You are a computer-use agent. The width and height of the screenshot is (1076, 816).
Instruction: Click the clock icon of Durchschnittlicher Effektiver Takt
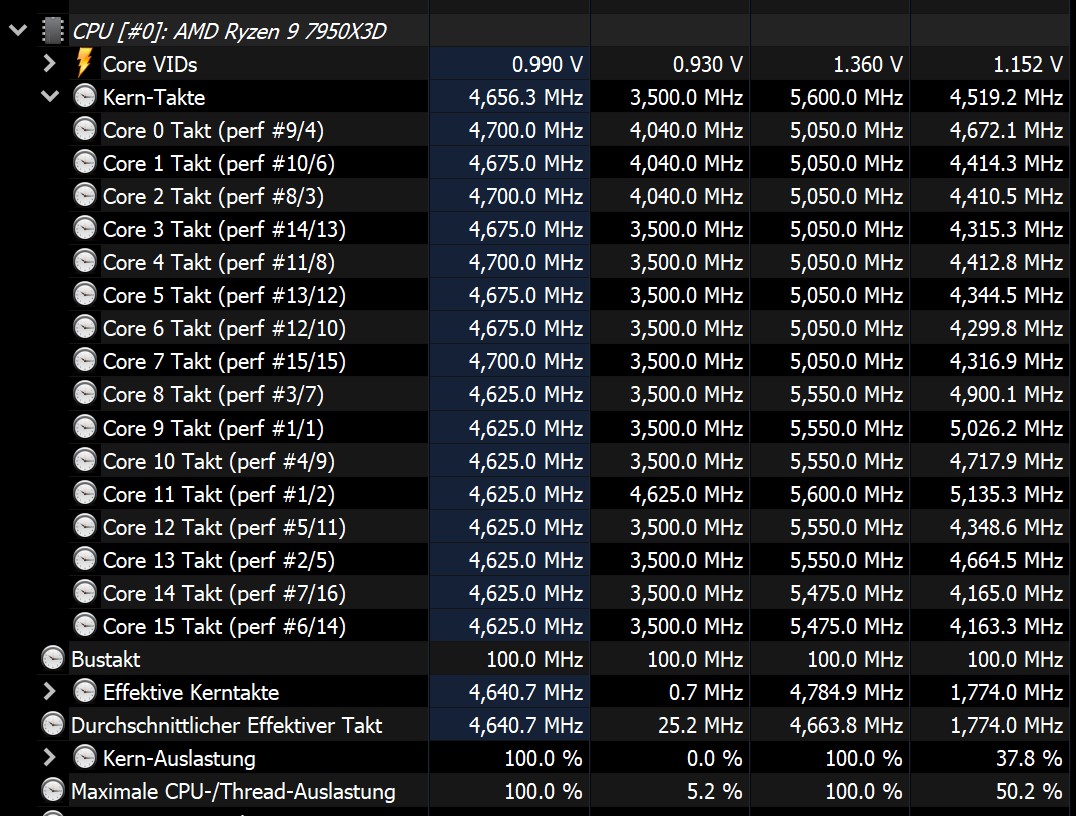53,724
